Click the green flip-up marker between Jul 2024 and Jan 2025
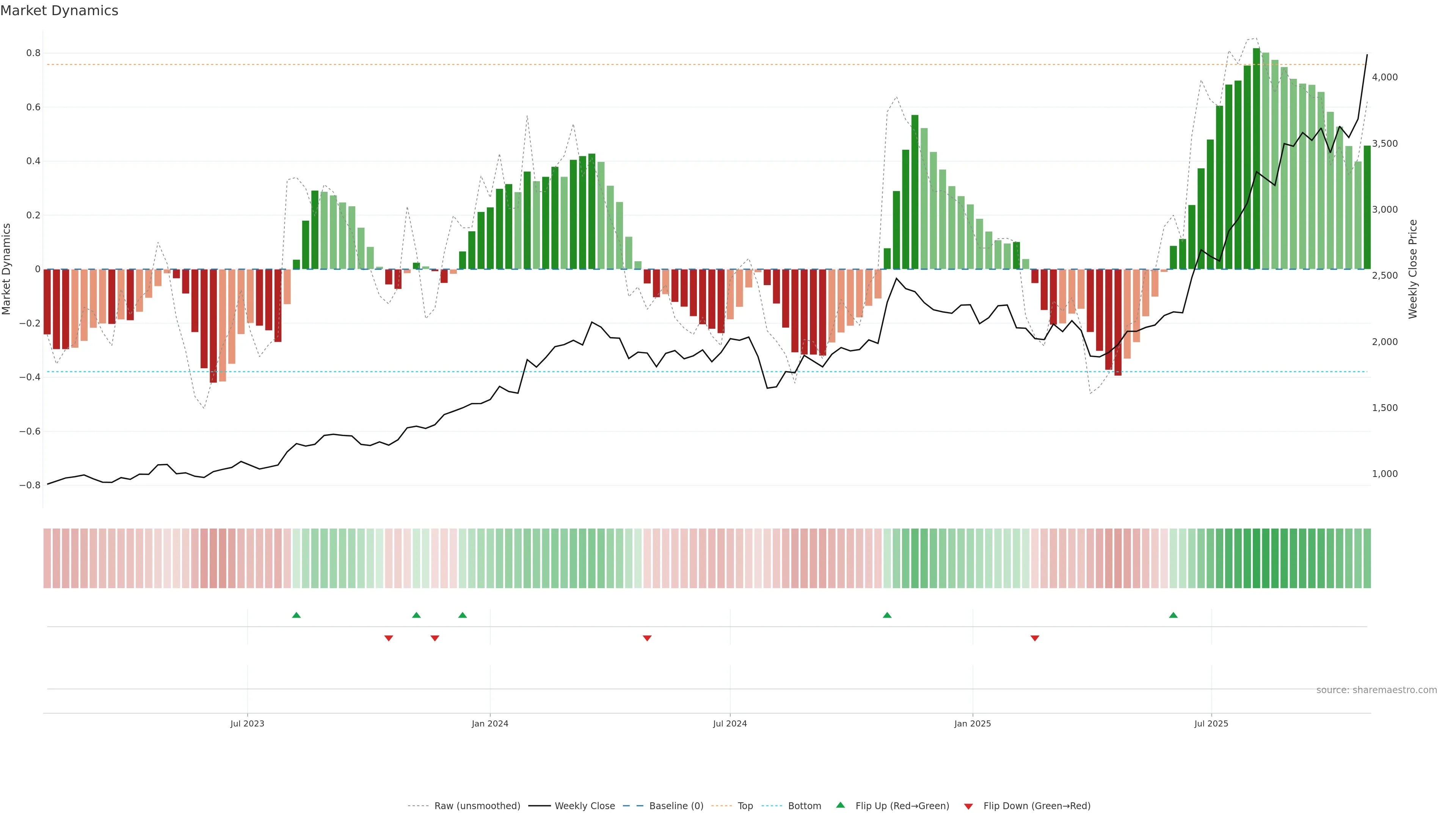 point(887,615)
